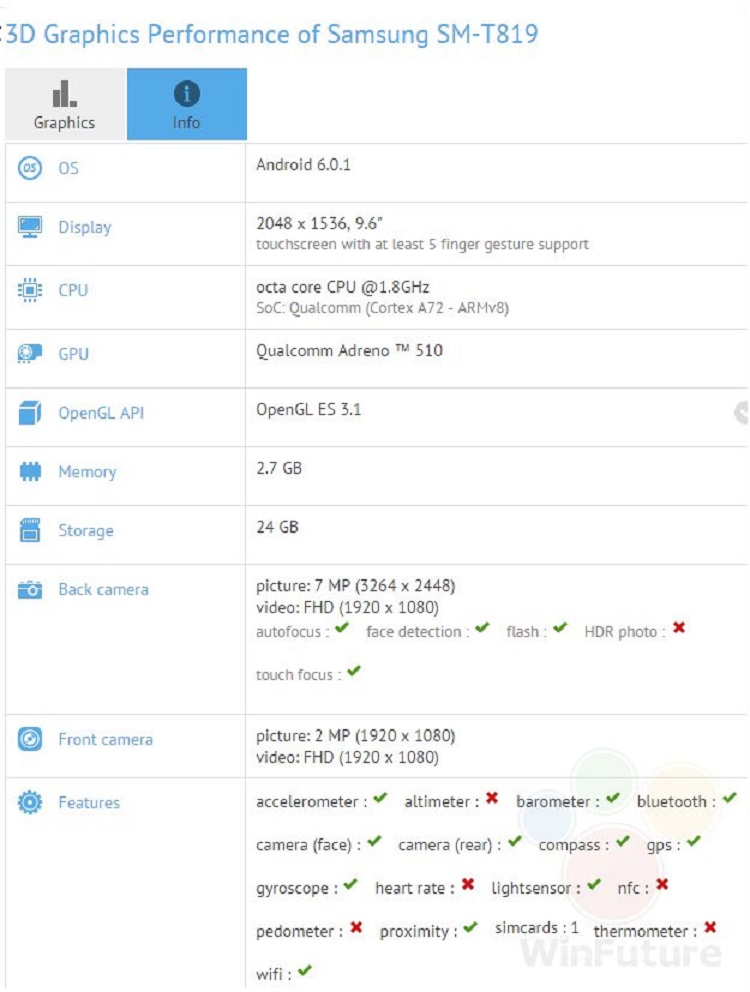Click the Qualcomm Adreno 510 text
750x992 pixels.
coord(349,350)
